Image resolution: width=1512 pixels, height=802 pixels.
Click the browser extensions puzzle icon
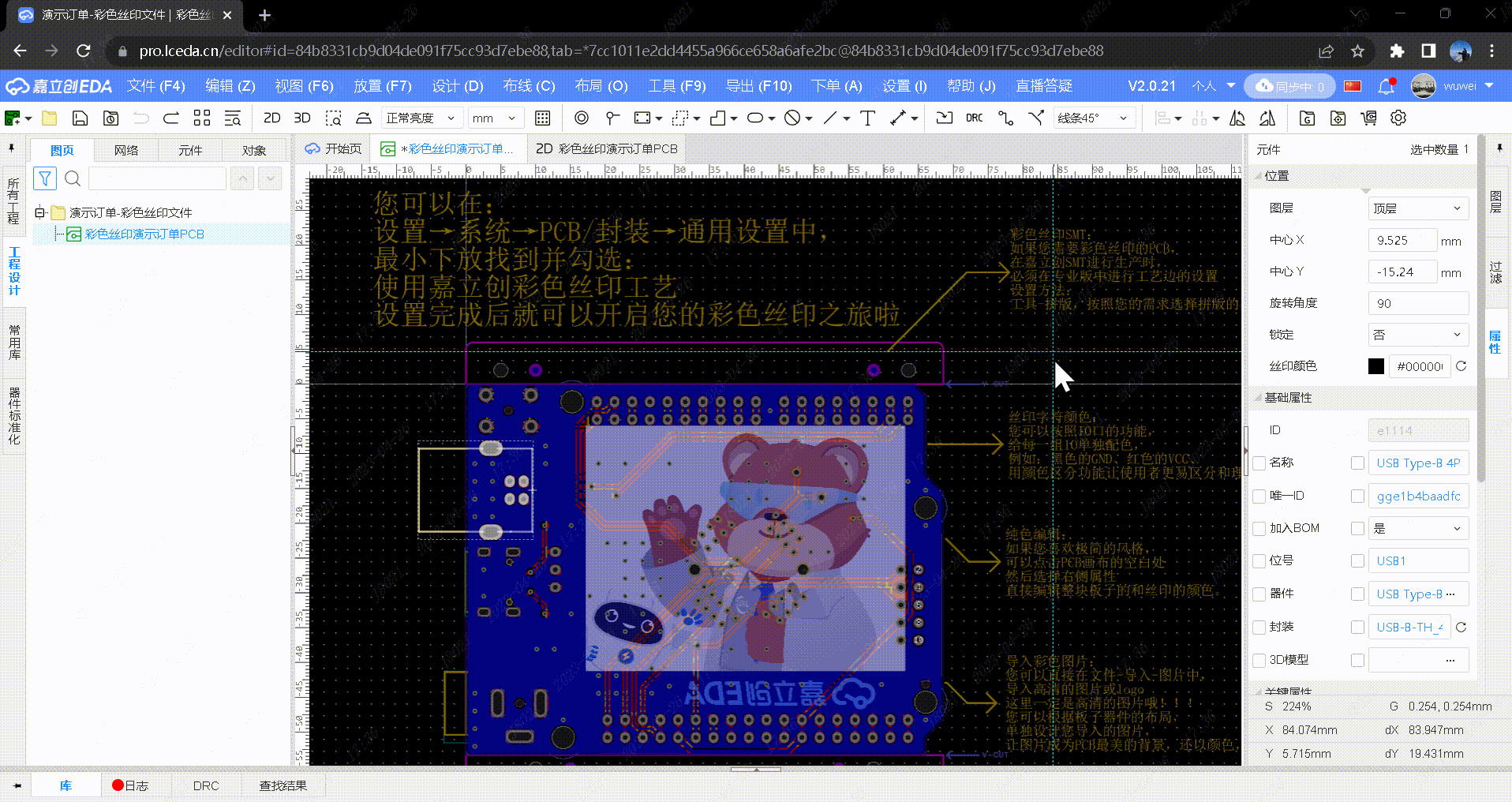1397,51
